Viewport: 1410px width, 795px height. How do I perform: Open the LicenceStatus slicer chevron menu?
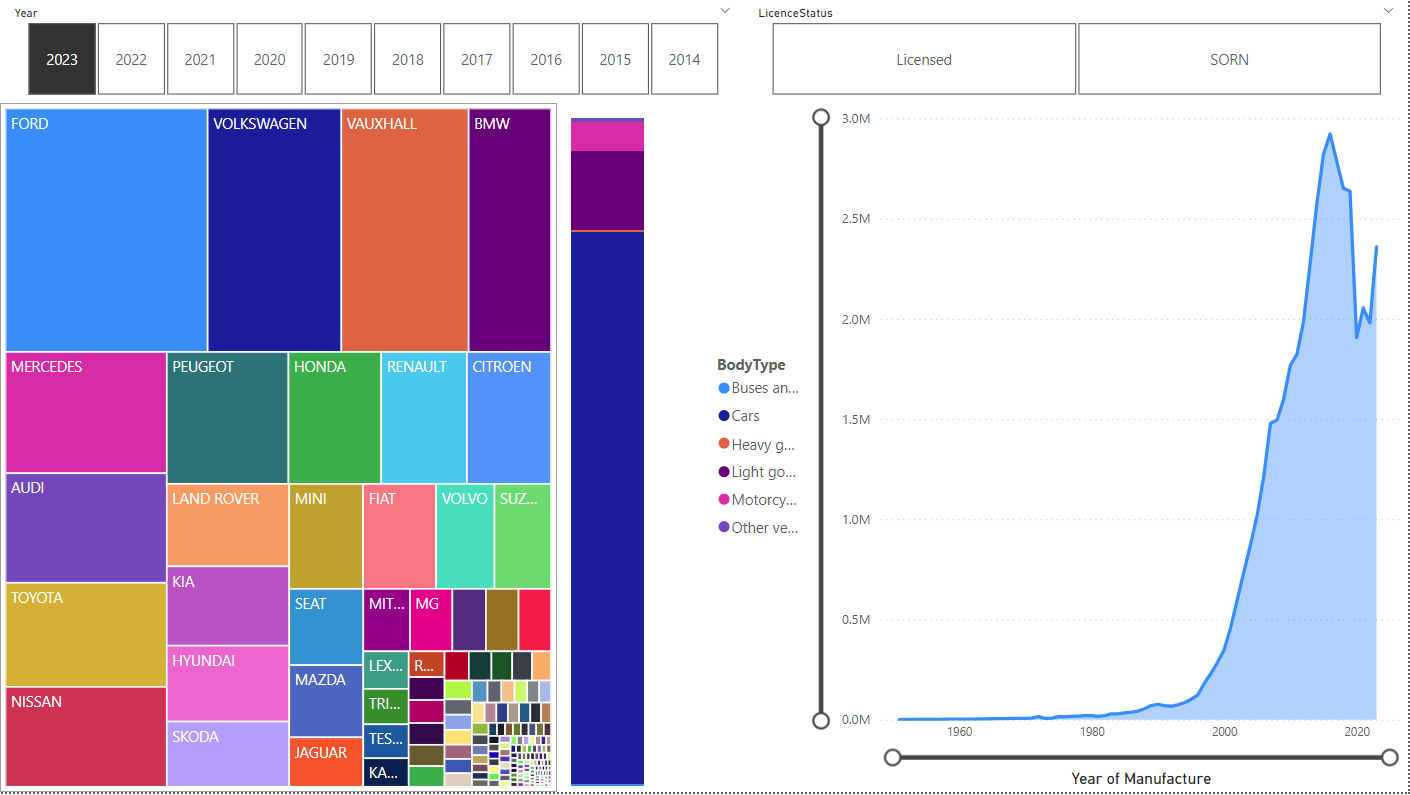click(x=1388, y=10)
